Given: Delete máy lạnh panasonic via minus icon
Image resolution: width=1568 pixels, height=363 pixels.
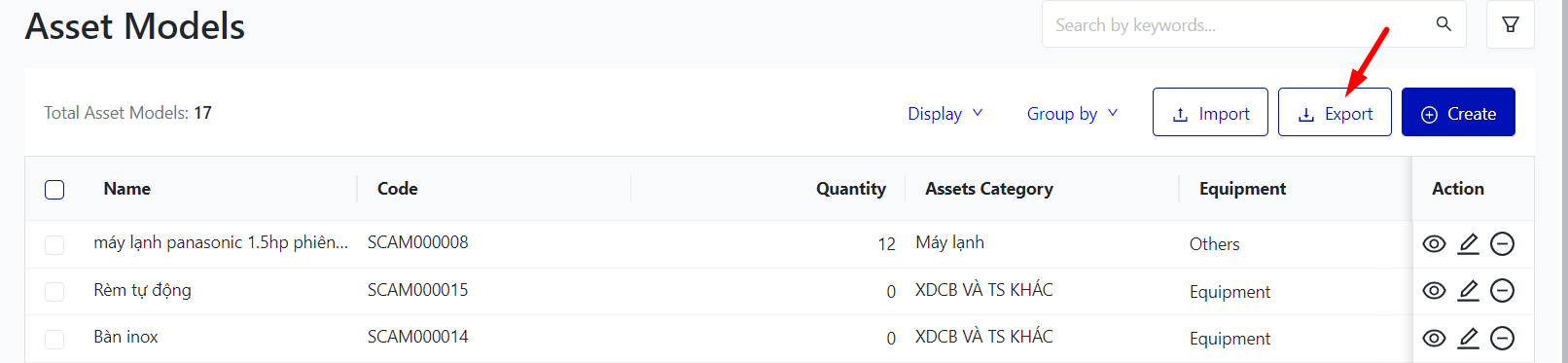Looking at the screenshot, I should coord(1502,243).
